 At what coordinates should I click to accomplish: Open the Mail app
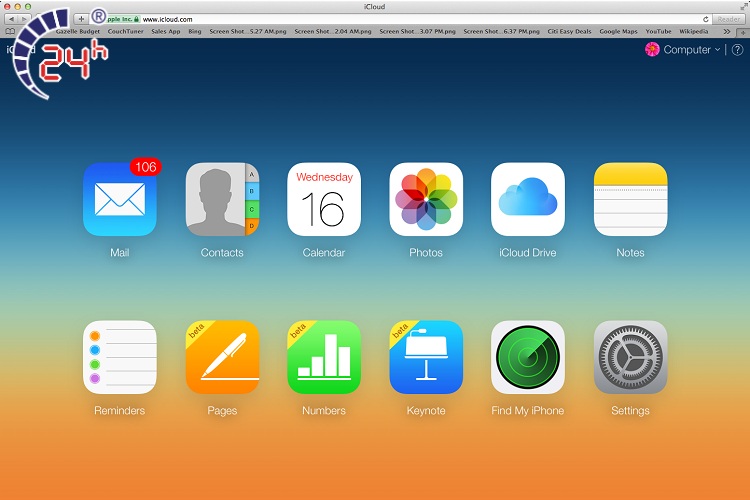120,199
